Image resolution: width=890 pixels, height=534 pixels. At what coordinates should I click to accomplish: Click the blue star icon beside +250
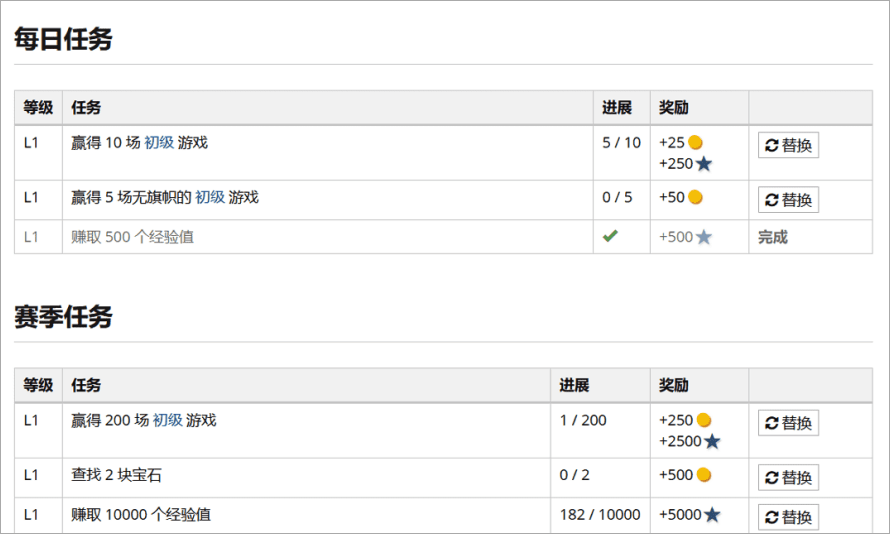(704, 164)
